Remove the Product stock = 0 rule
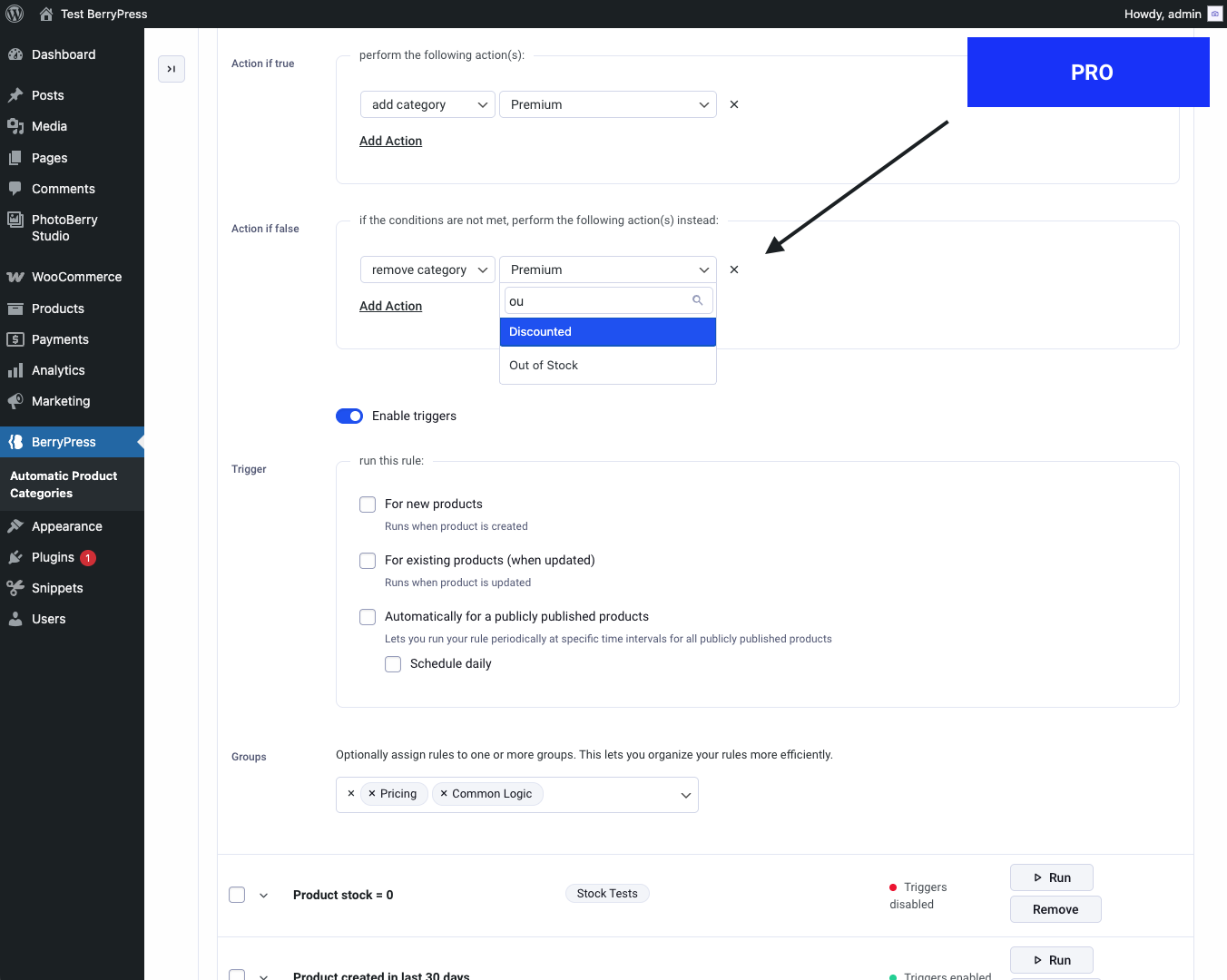Screen dimensions: 1227x980 point(1055,909)
